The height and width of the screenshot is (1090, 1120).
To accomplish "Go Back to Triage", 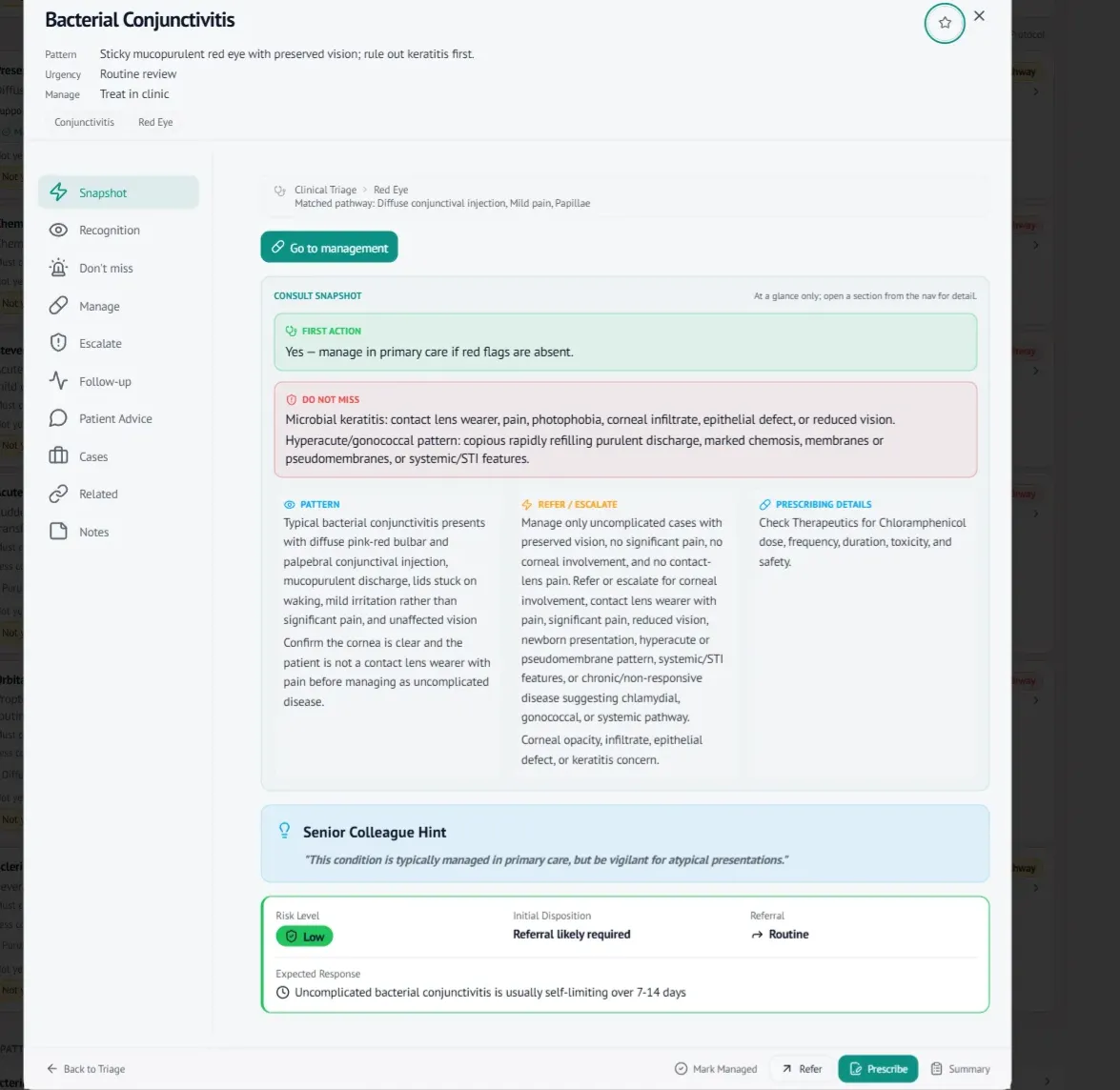I will pyautogui.click(x=86, y=1069).
